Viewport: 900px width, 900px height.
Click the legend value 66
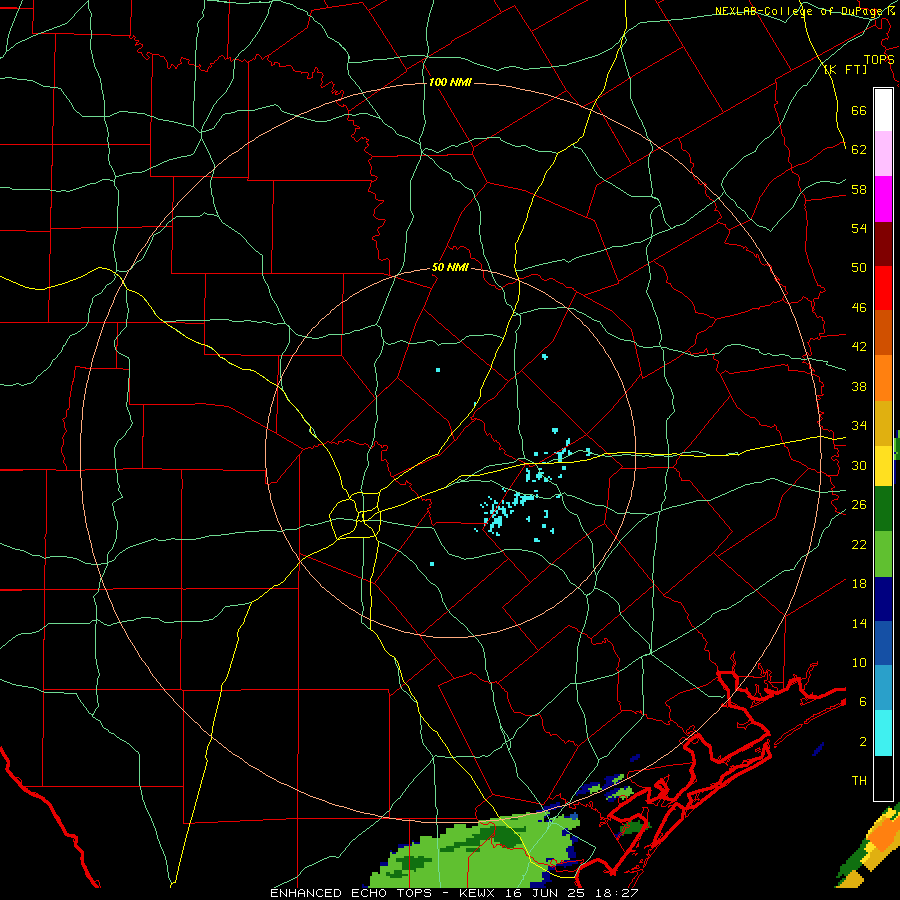coord(859,110)
